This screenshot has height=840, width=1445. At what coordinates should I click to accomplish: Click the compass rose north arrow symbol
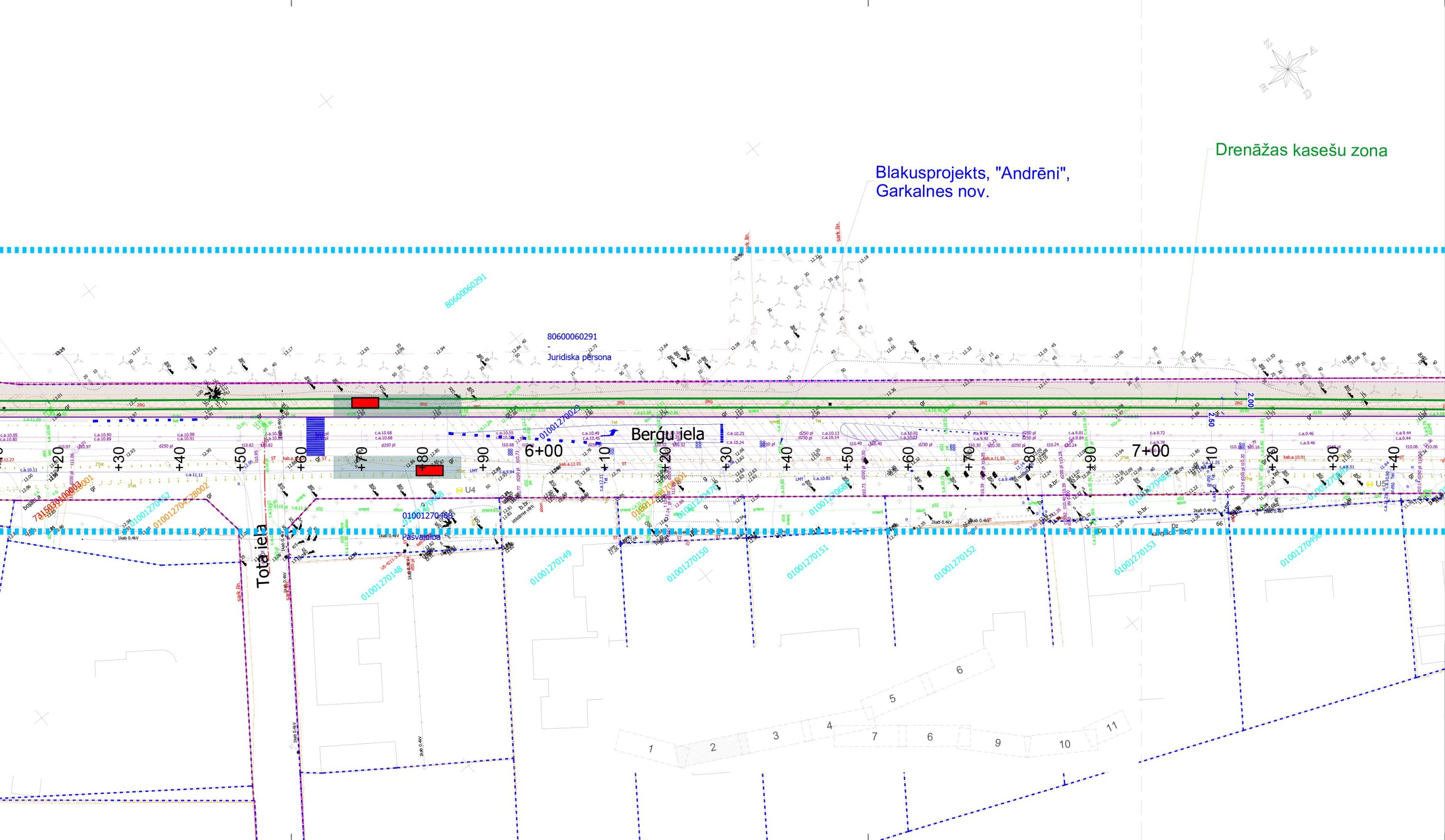point(1288,70)
